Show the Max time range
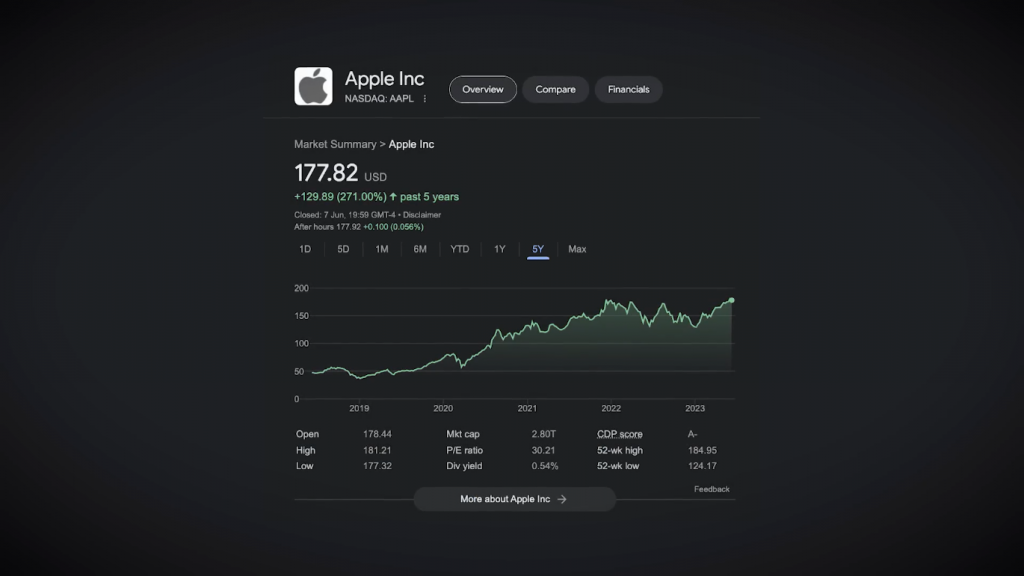The height and width of the screenshot is (576, 1024). [577, 249]
